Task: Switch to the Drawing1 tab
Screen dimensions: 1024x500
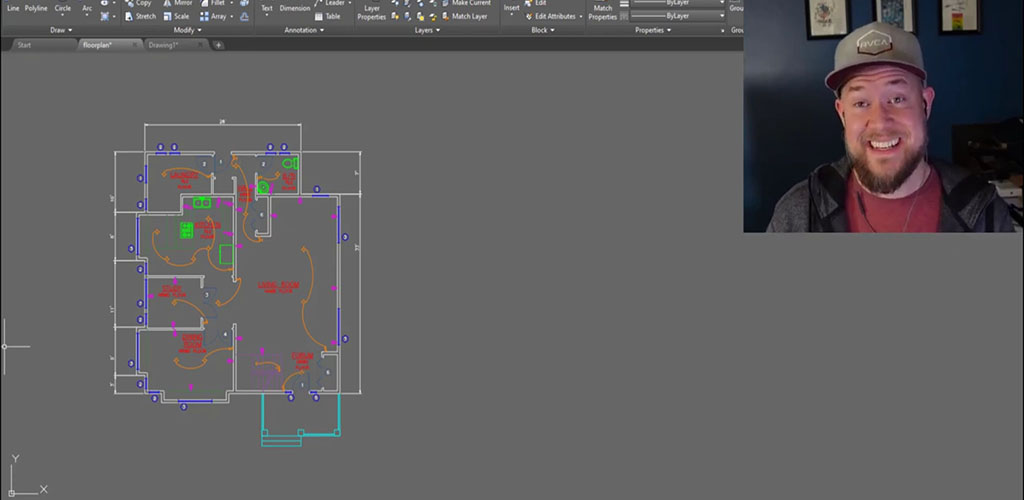Action: 165,45
